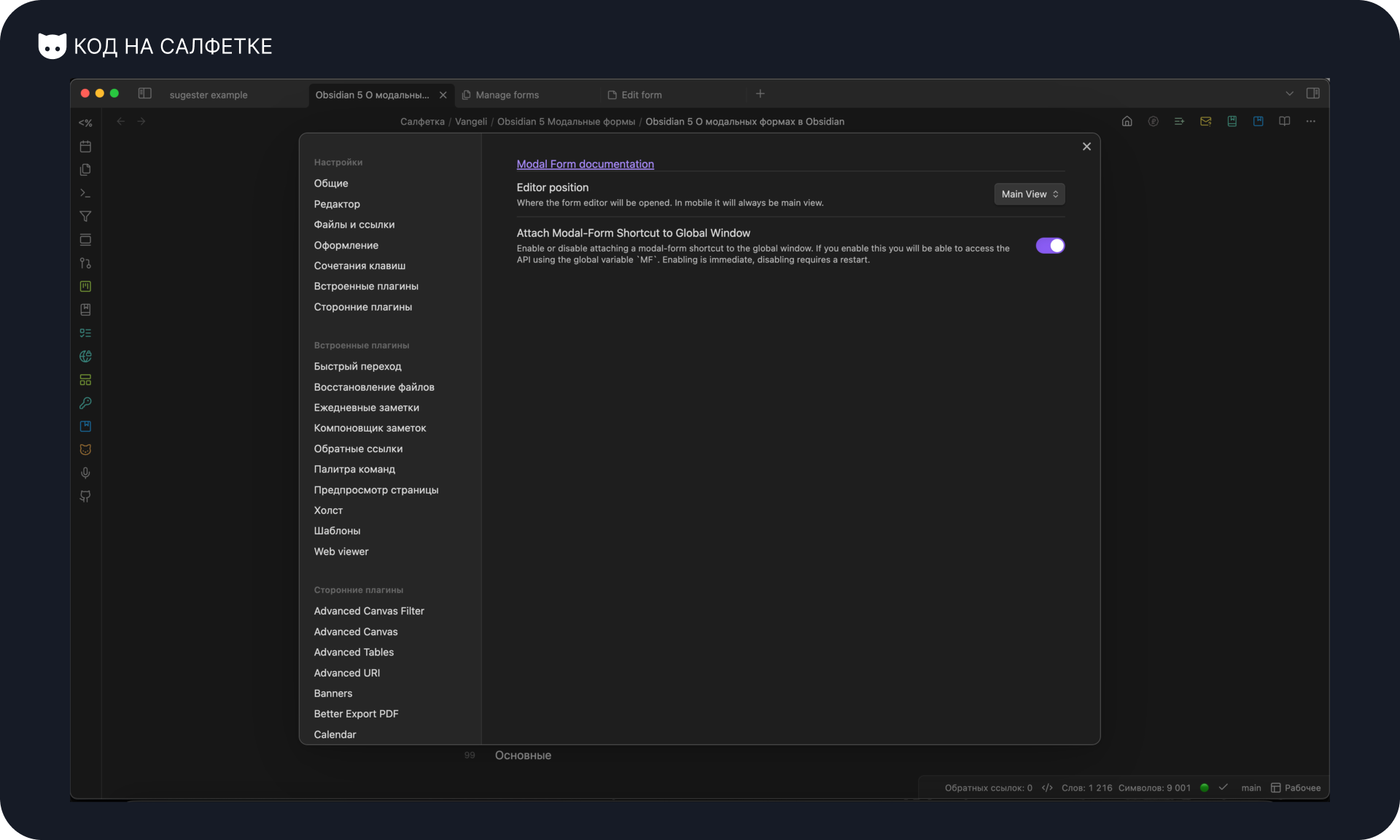Open the more options ellipsis menu

tap(1310, 121)
